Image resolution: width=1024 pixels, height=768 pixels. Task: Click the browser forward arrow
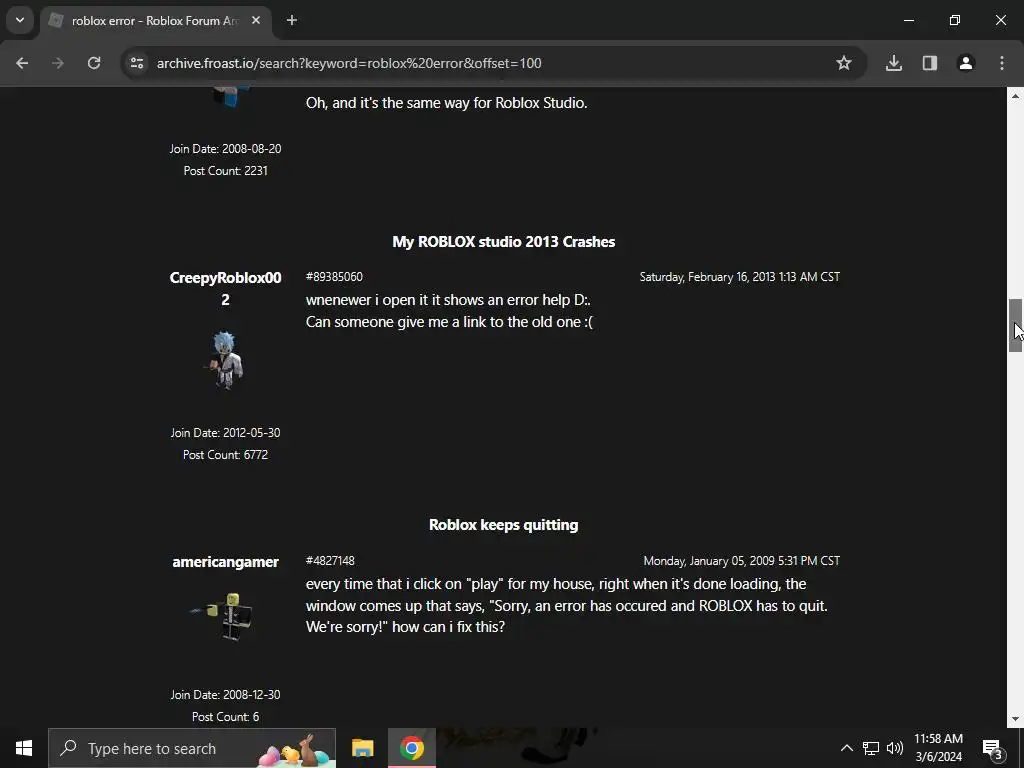point(58,63)
